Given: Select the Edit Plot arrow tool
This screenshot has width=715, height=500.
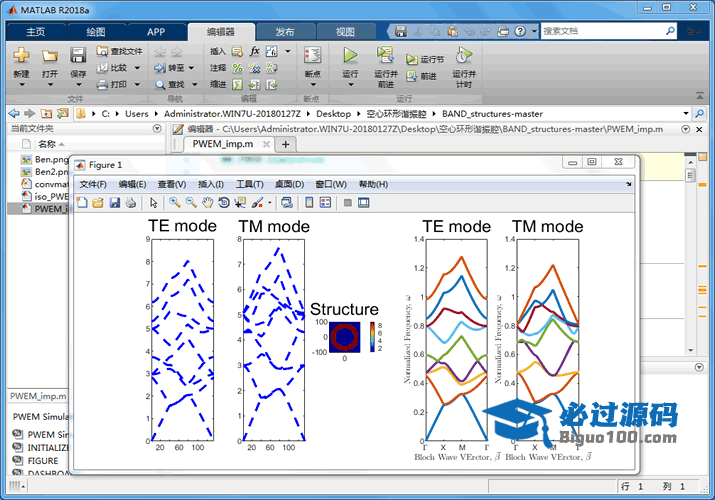Looking at the screenshot, I should pos(154,203).
